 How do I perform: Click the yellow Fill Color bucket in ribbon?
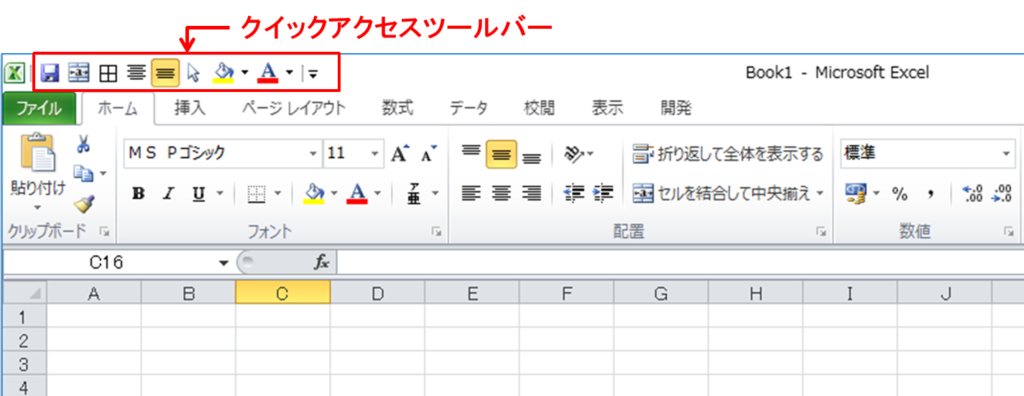(315, 193)
